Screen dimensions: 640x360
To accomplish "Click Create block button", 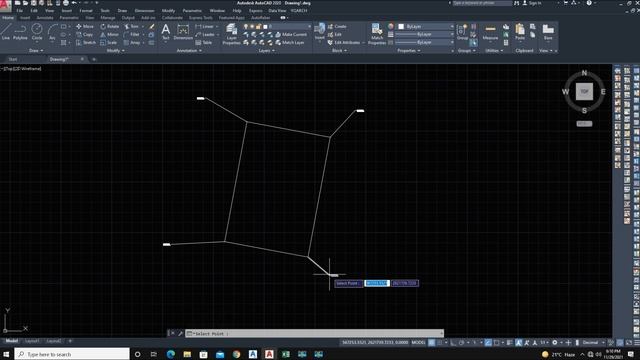I will [x=337, y=26].
